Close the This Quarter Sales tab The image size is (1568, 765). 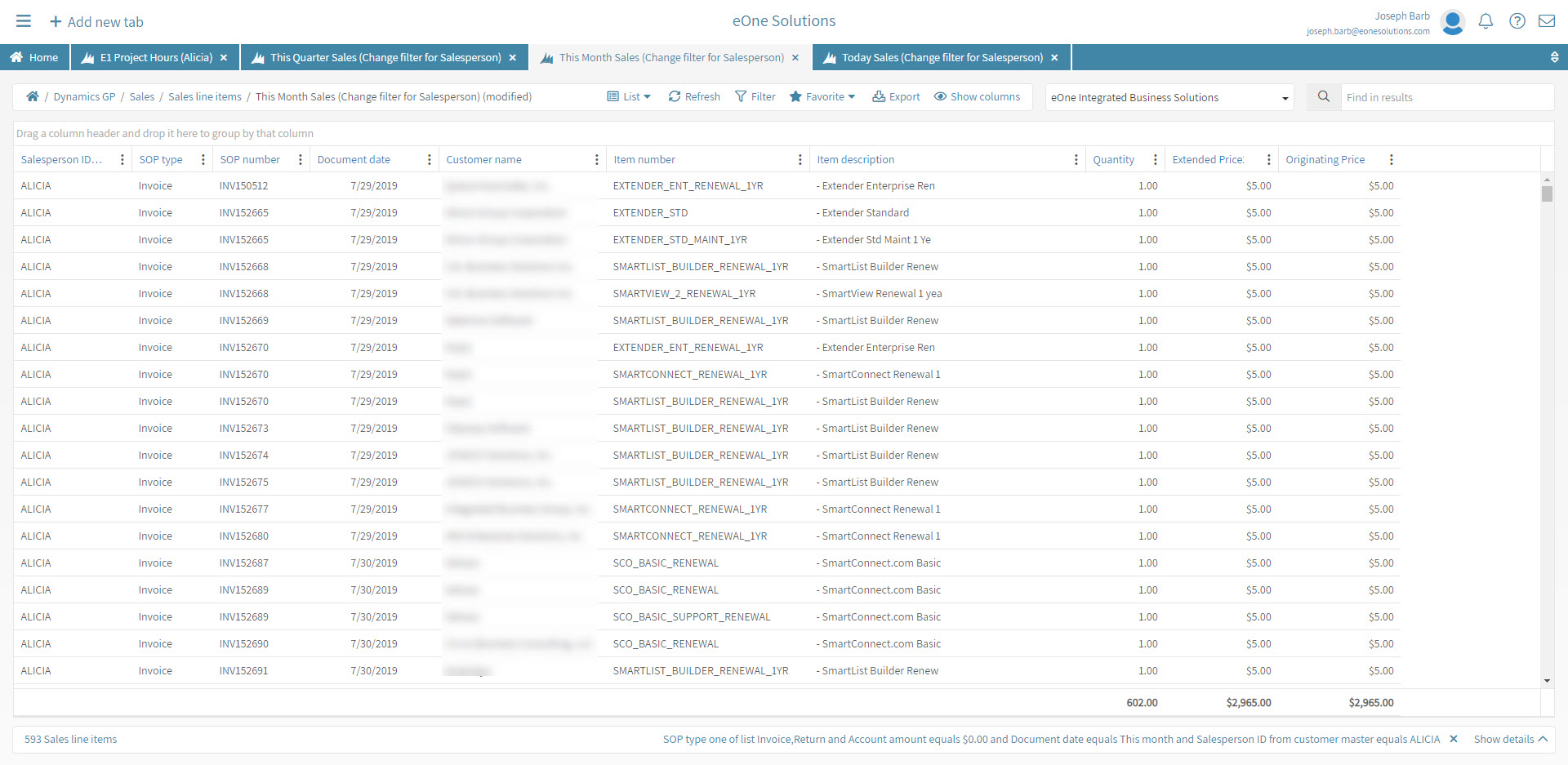(513, 58)
